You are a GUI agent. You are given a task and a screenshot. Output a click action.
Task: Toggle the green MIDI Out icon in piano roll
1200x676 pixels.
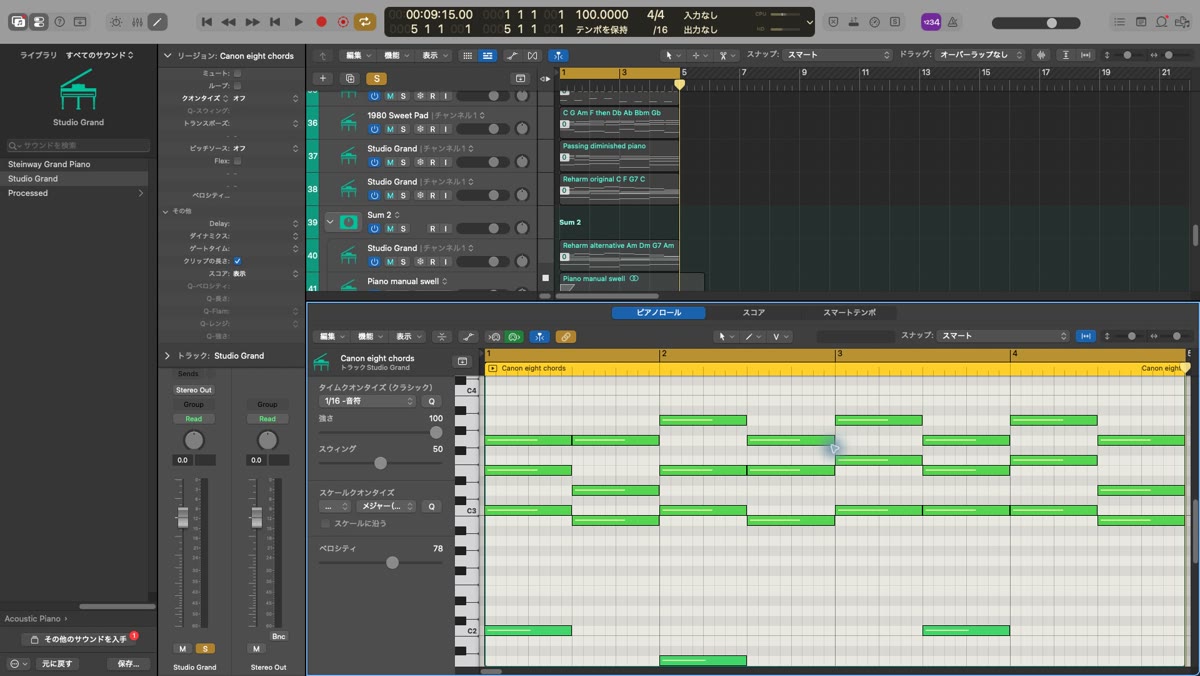(514, 337)
